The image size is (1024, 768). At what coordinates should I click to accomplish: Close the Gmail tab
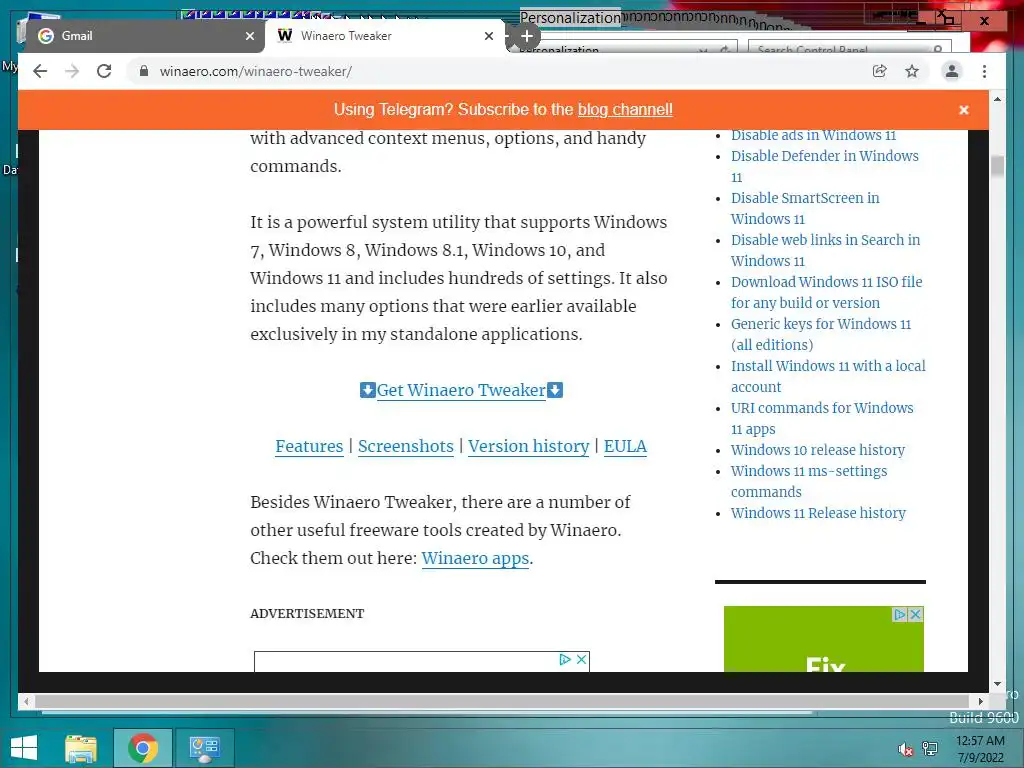click(249, 36)
